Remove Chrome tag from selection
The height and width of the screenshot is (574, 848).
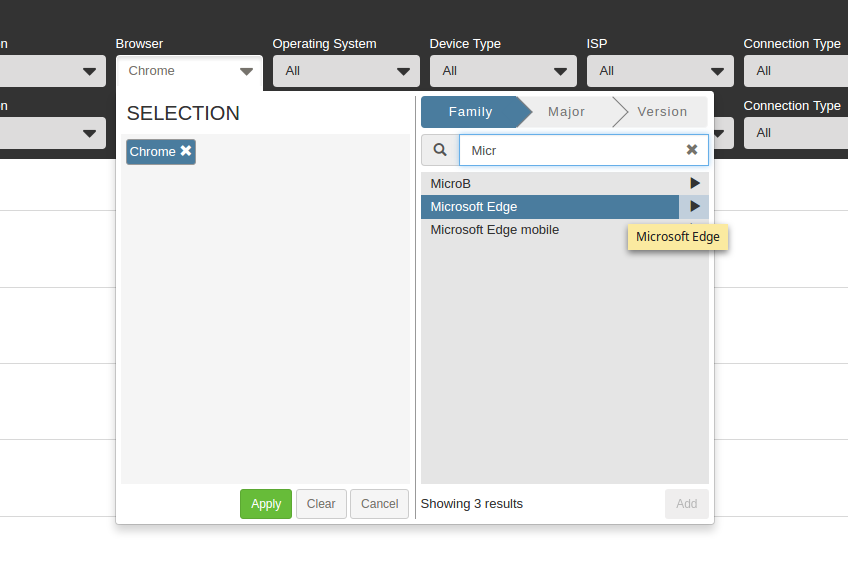186,151
